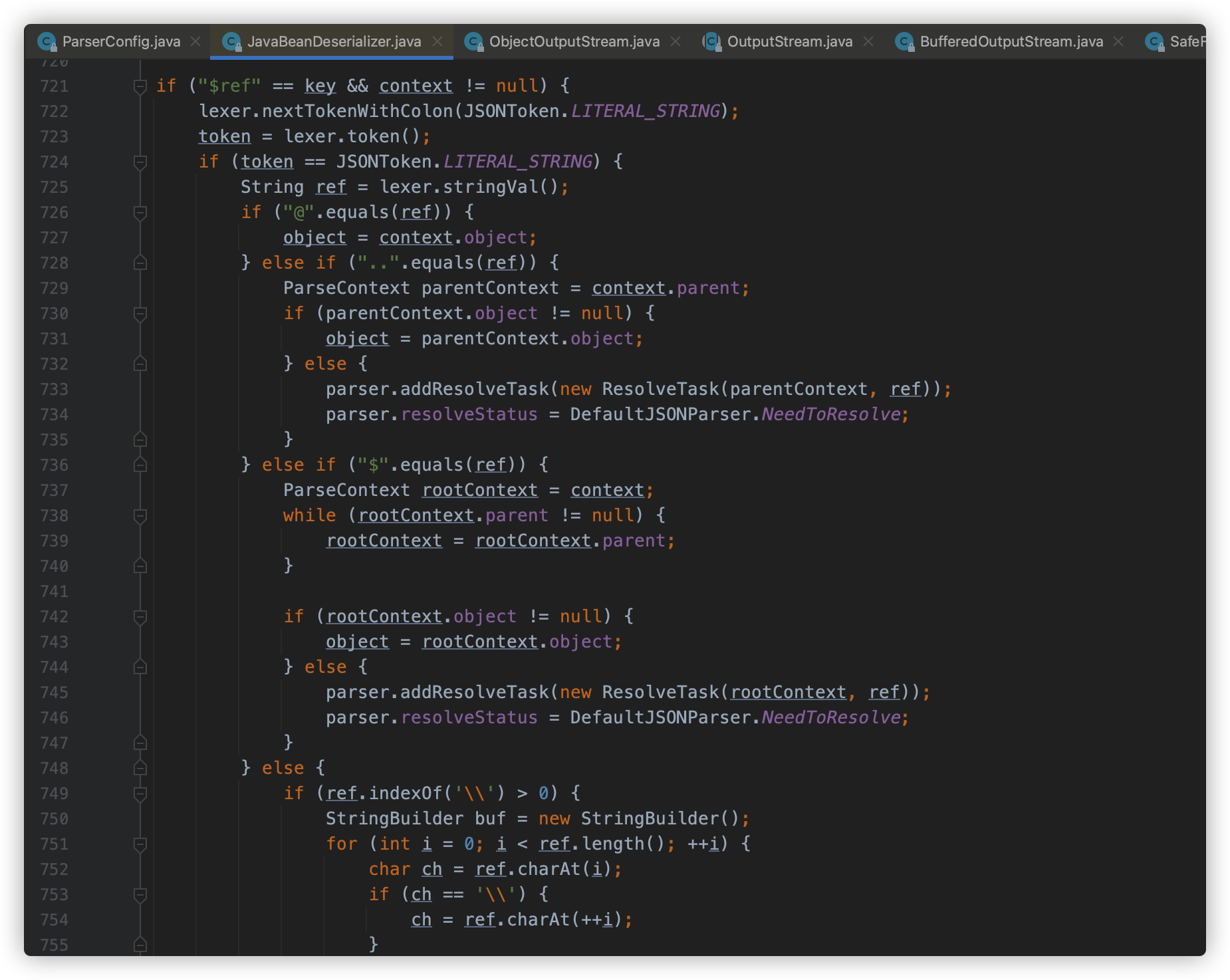Collapse the if block at line 724
The height and width of the screenshot is (980, 1230).
(x=140, y=162)
